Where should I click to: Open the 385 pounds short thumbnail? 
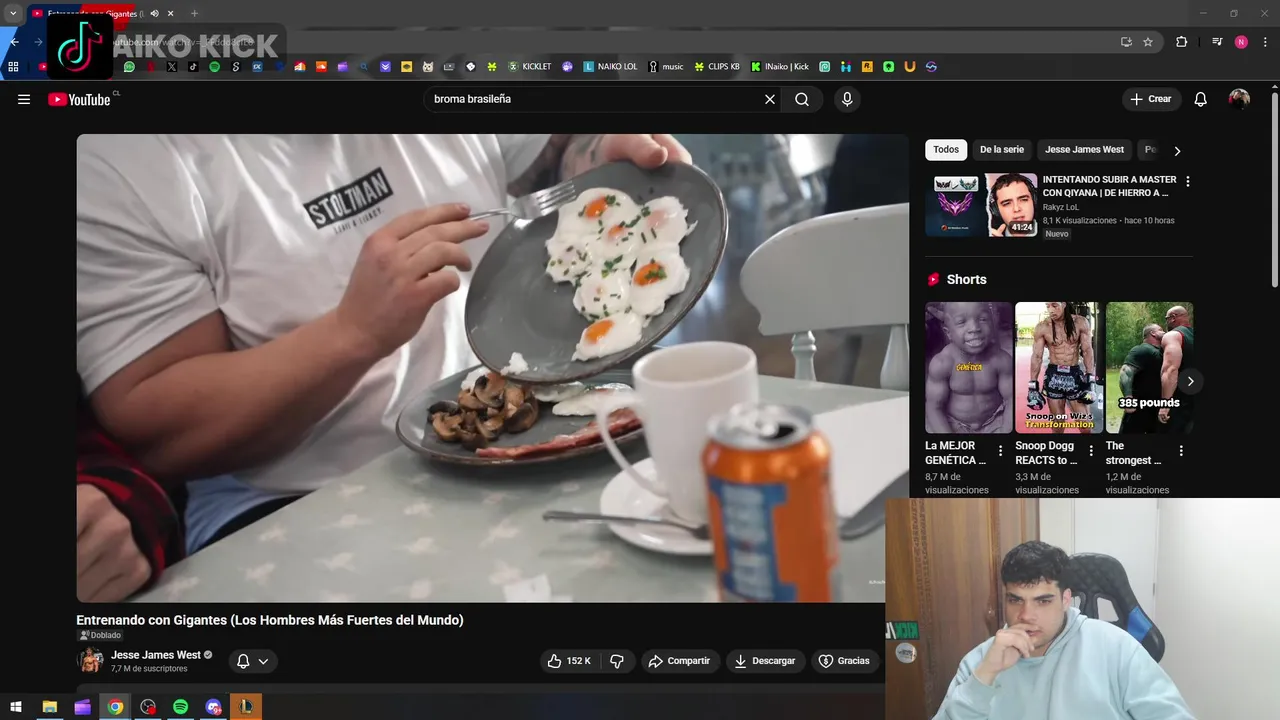click(1149, 367)
